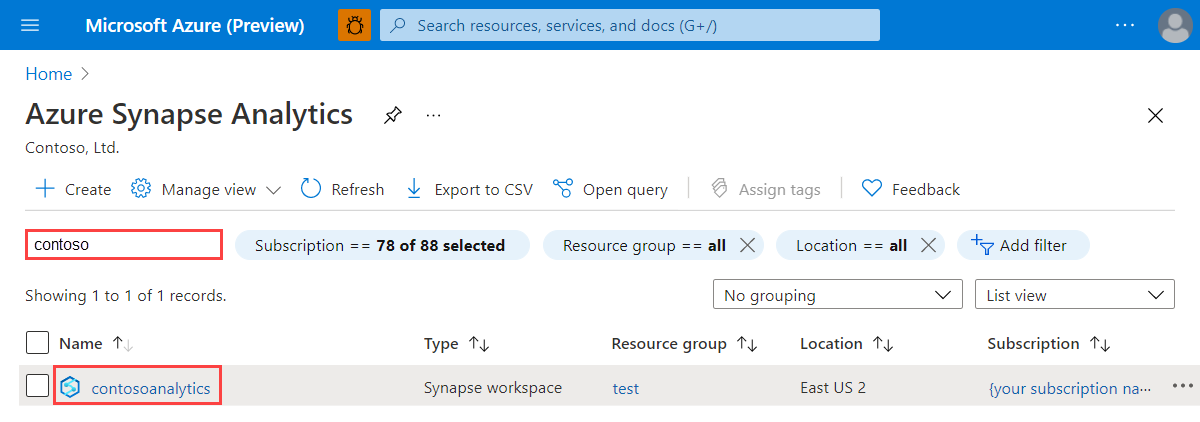This screenshot has width=1200, height=422.
Task: Click the Create button
Action: (x=73, y=189)
